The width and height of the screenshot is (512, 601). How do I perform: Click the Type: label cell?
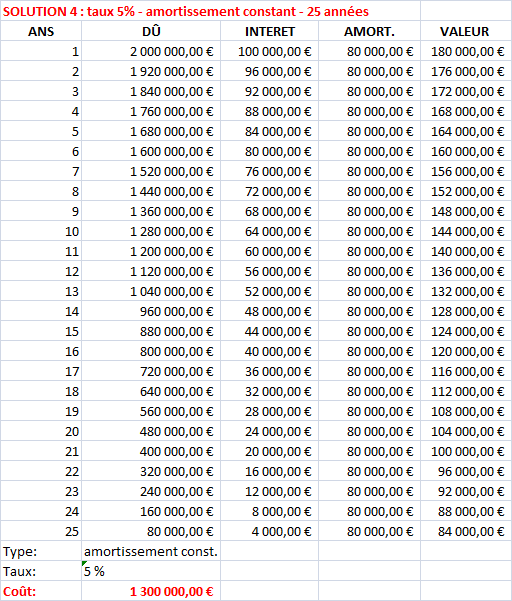pyautogui.click(x=41, y=551)
